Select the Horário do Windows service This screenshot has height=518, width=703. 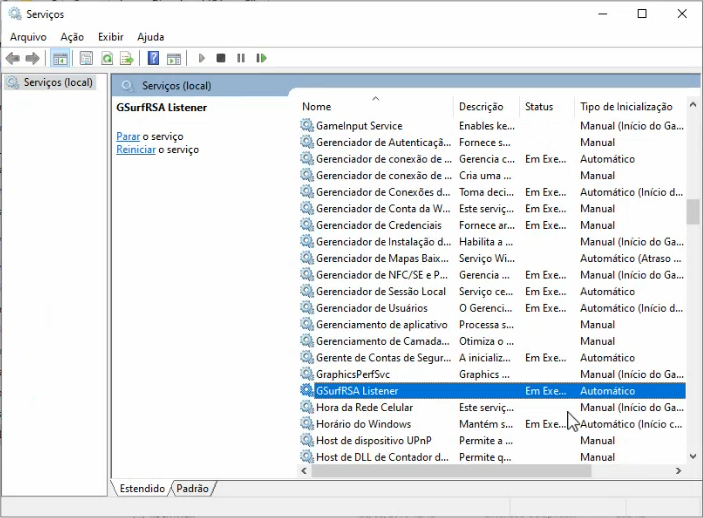[363, 424]
